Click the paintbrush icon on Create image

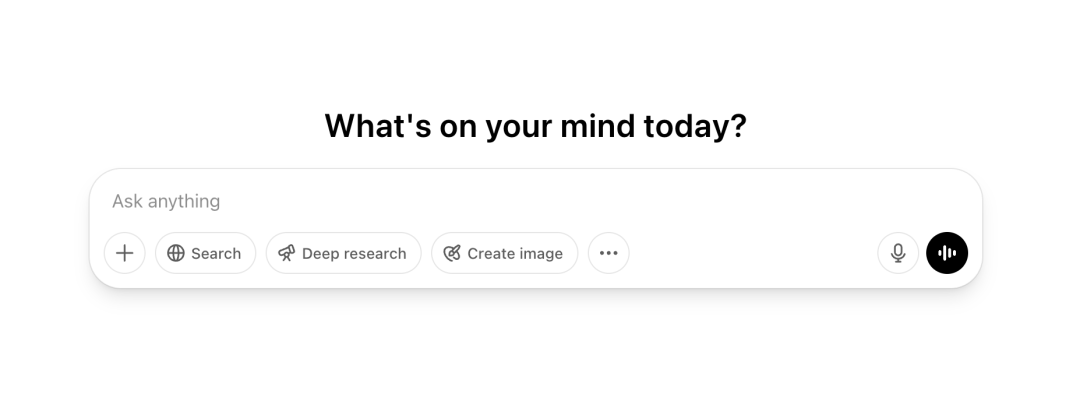coord(452,253)
